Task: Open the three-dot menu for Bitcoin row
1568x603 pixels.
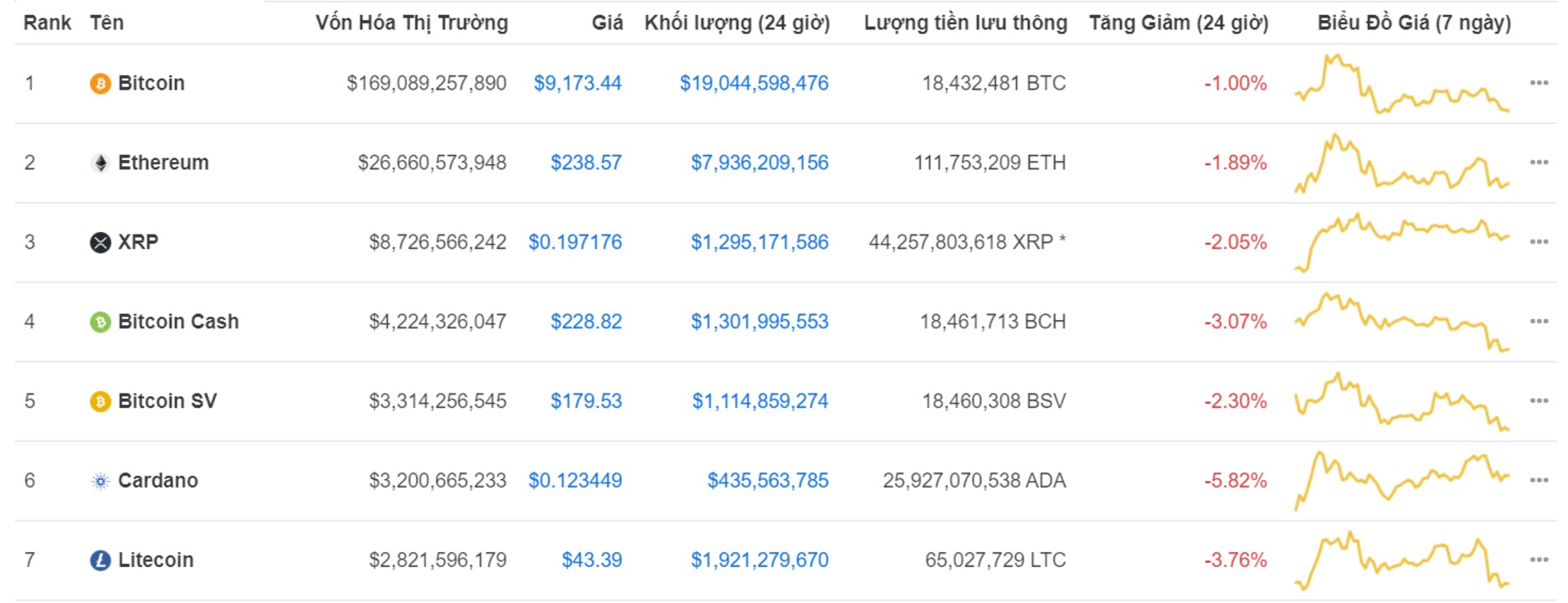Action: point(1539,83)
